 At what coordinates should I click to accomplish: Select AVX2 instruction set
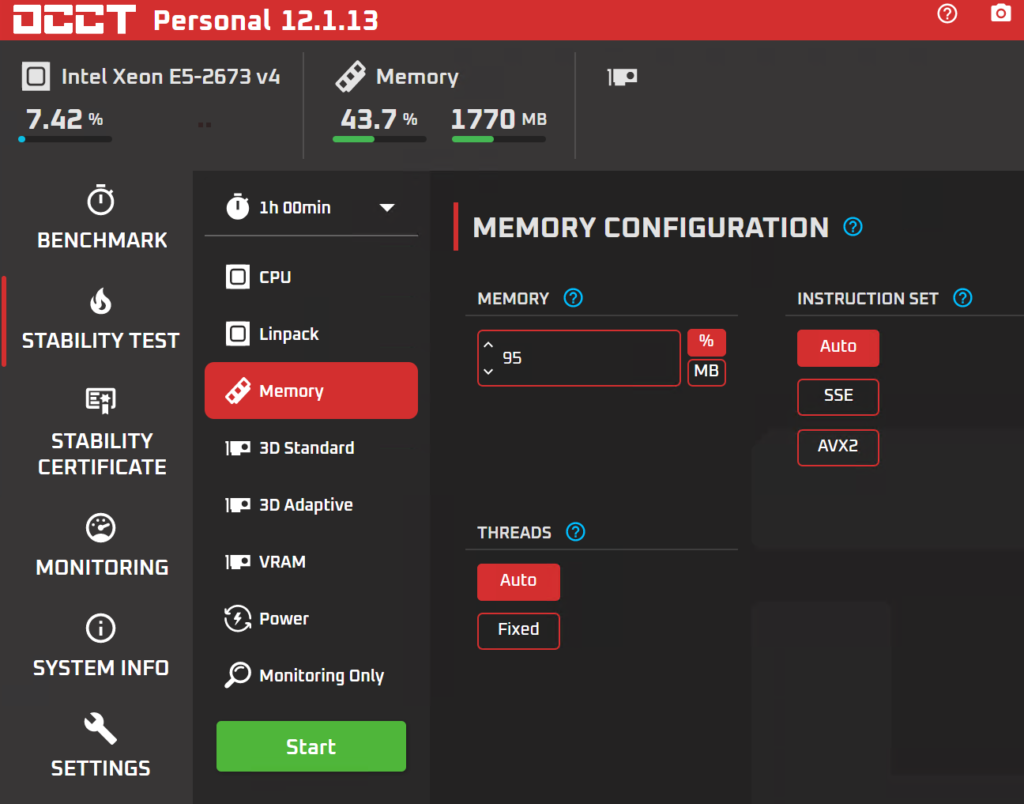[838, 447]
